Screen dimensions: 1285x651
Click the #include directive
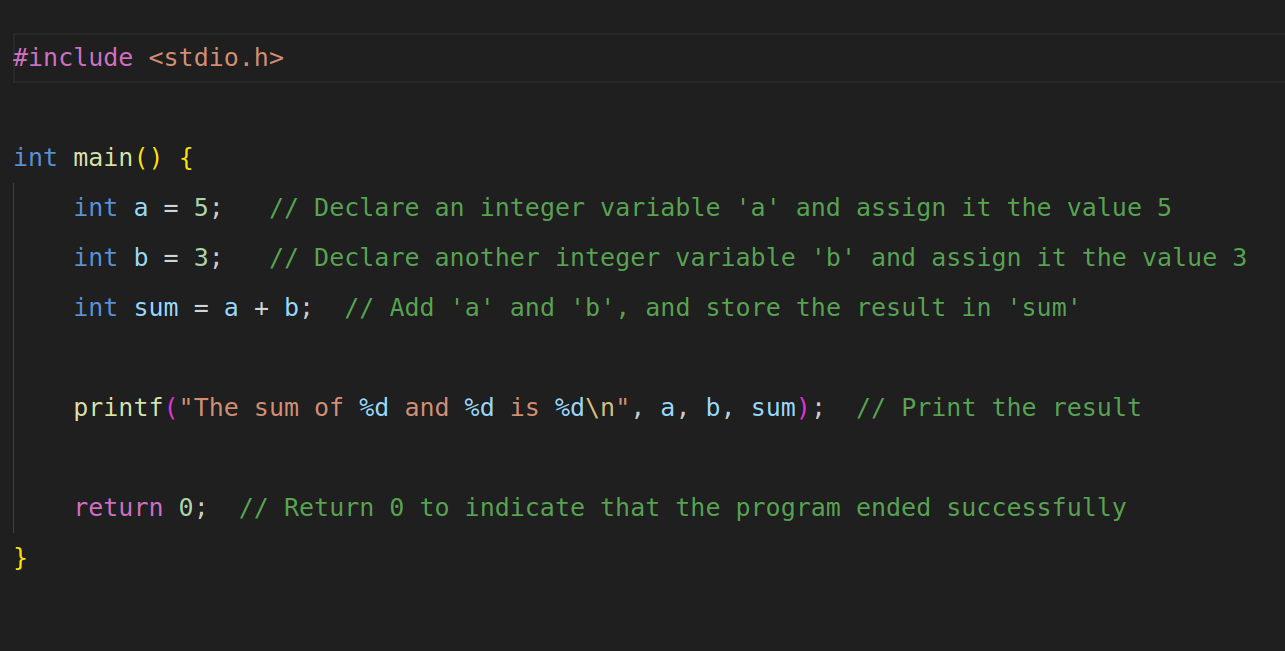tap(72, 57)
